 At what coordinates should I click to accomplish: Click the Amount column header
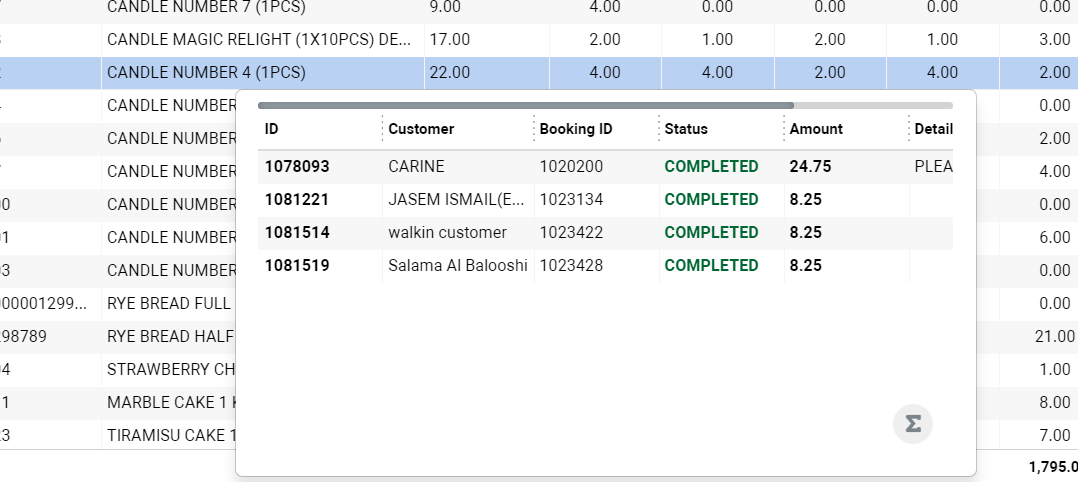coord(816,129)
